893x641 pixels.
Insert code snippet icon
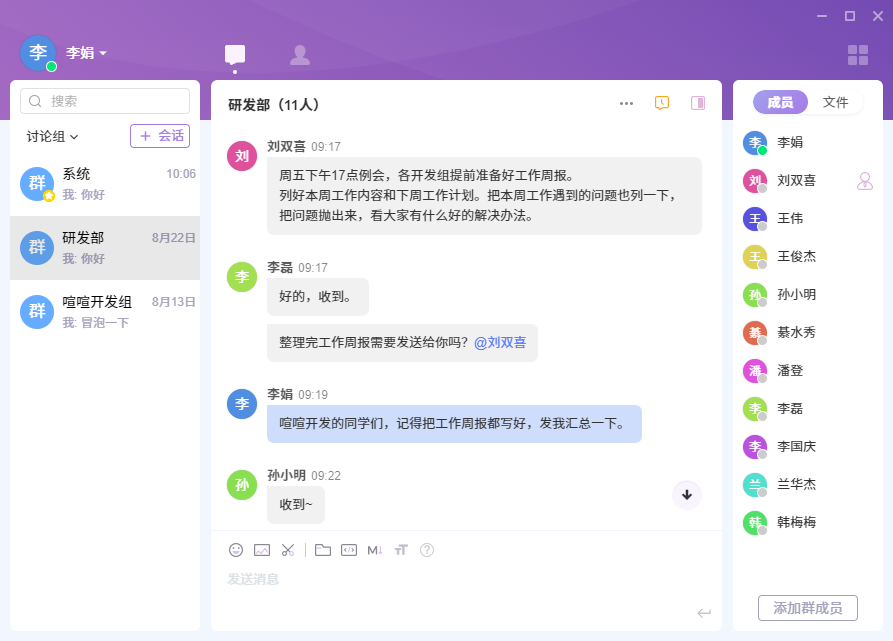pos(349,550)
